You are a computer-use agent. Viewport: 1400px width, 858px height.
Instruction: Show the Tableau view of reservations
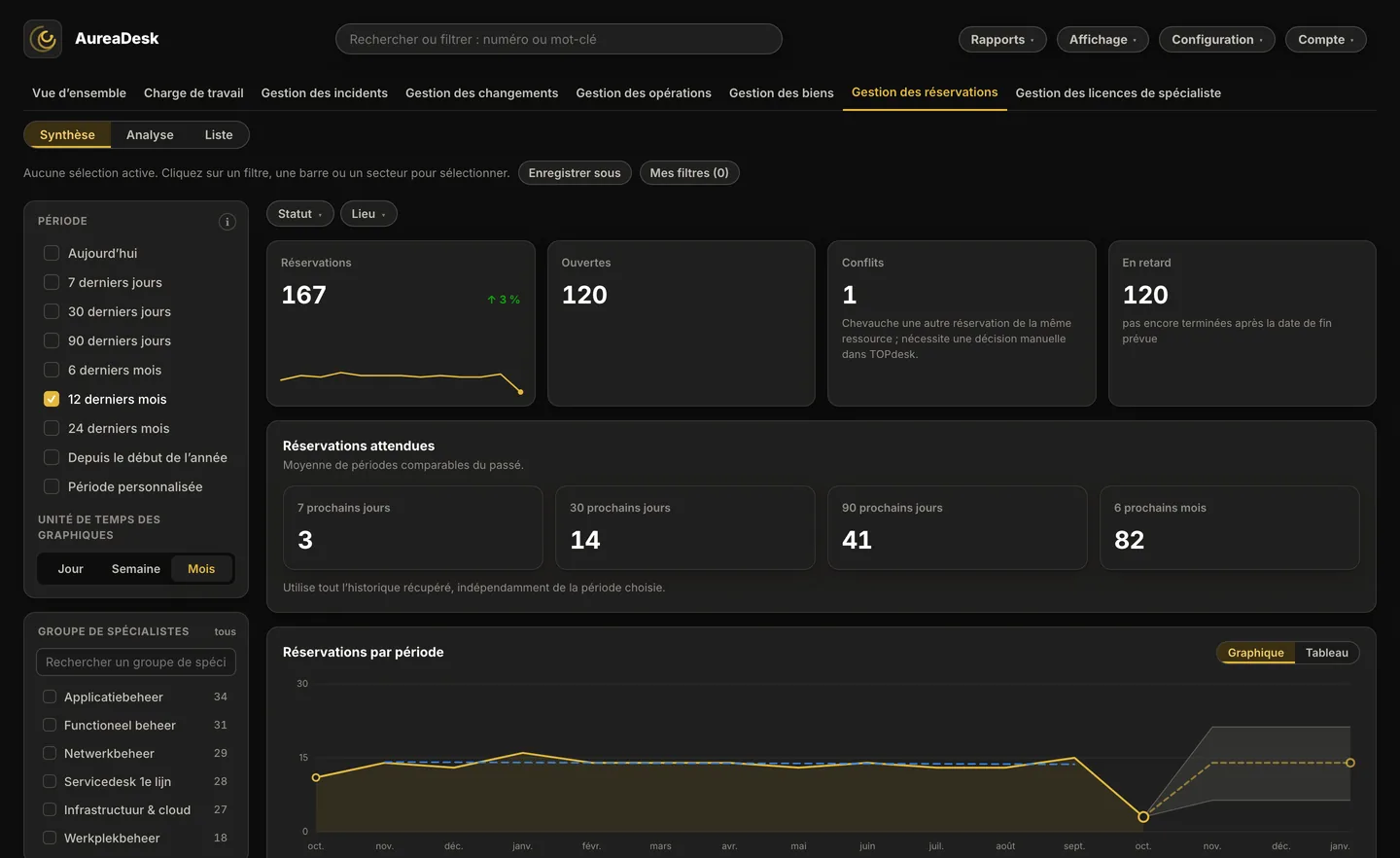point(1327,653)
